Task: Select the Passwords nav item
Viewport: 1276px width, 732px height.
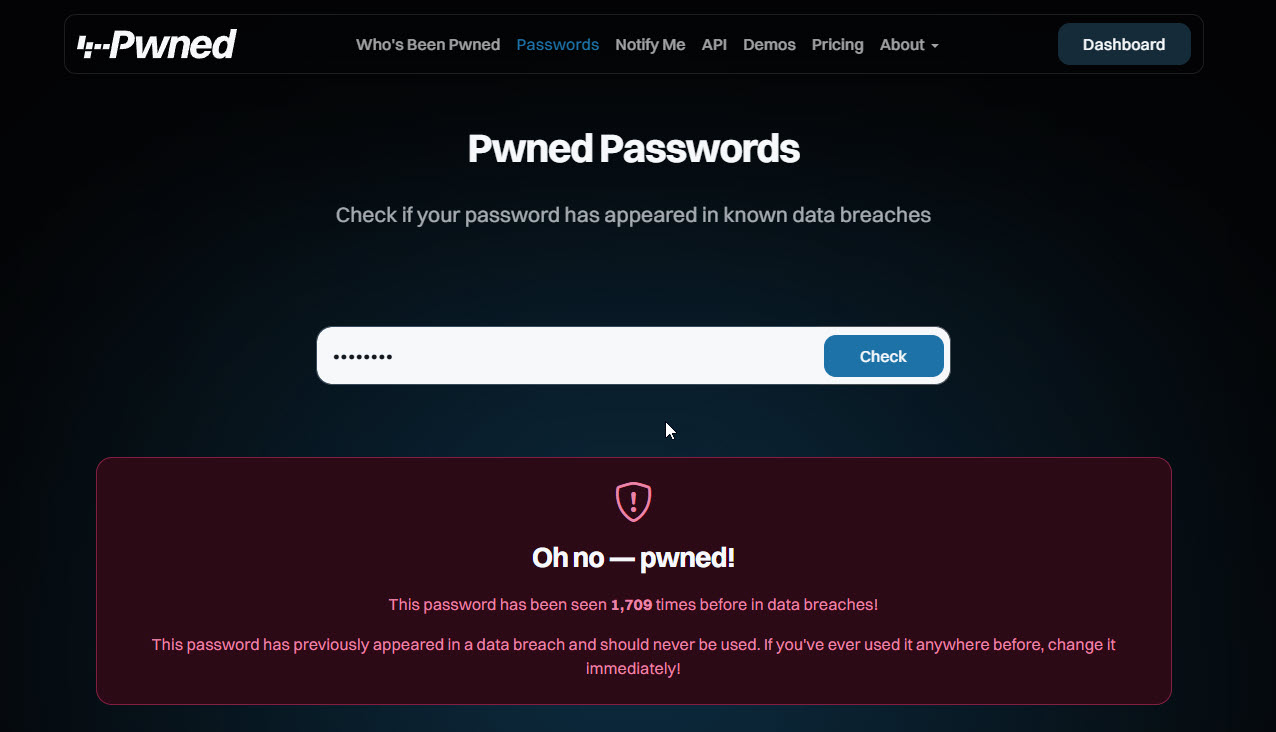Action: tap(558, 45)
